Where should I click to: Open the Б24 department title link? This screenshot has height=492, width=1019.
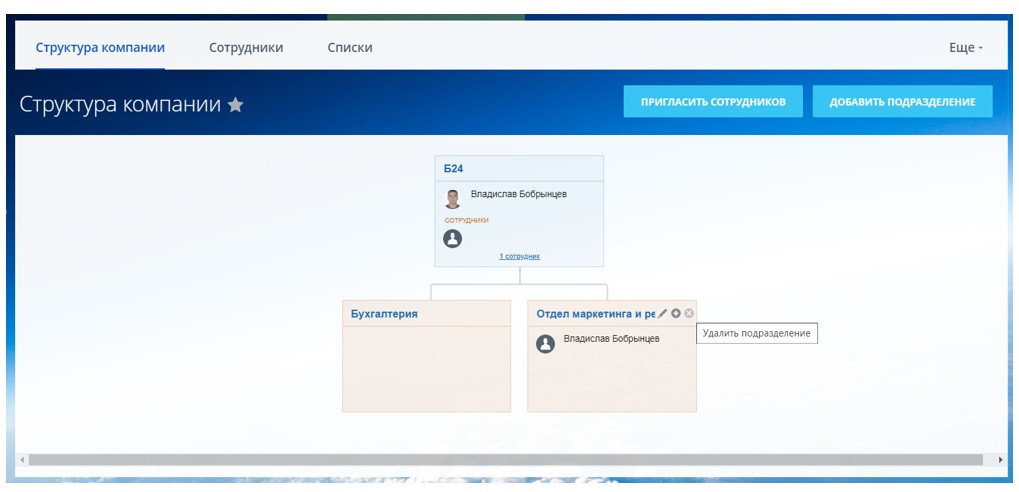[454, 168]
